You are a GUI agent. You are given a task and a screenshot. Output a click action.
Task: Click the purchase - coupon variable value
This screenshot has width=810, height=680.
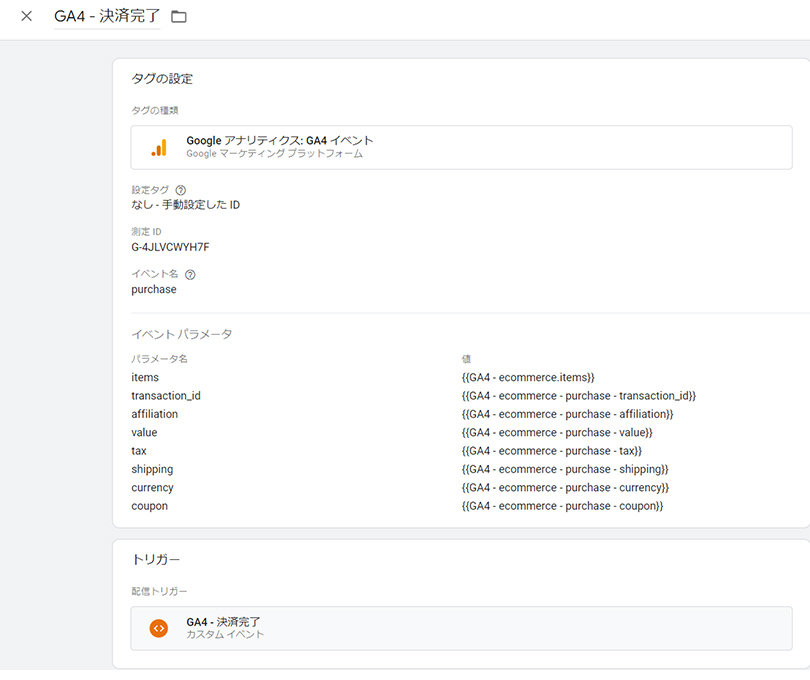pos(563,506)
